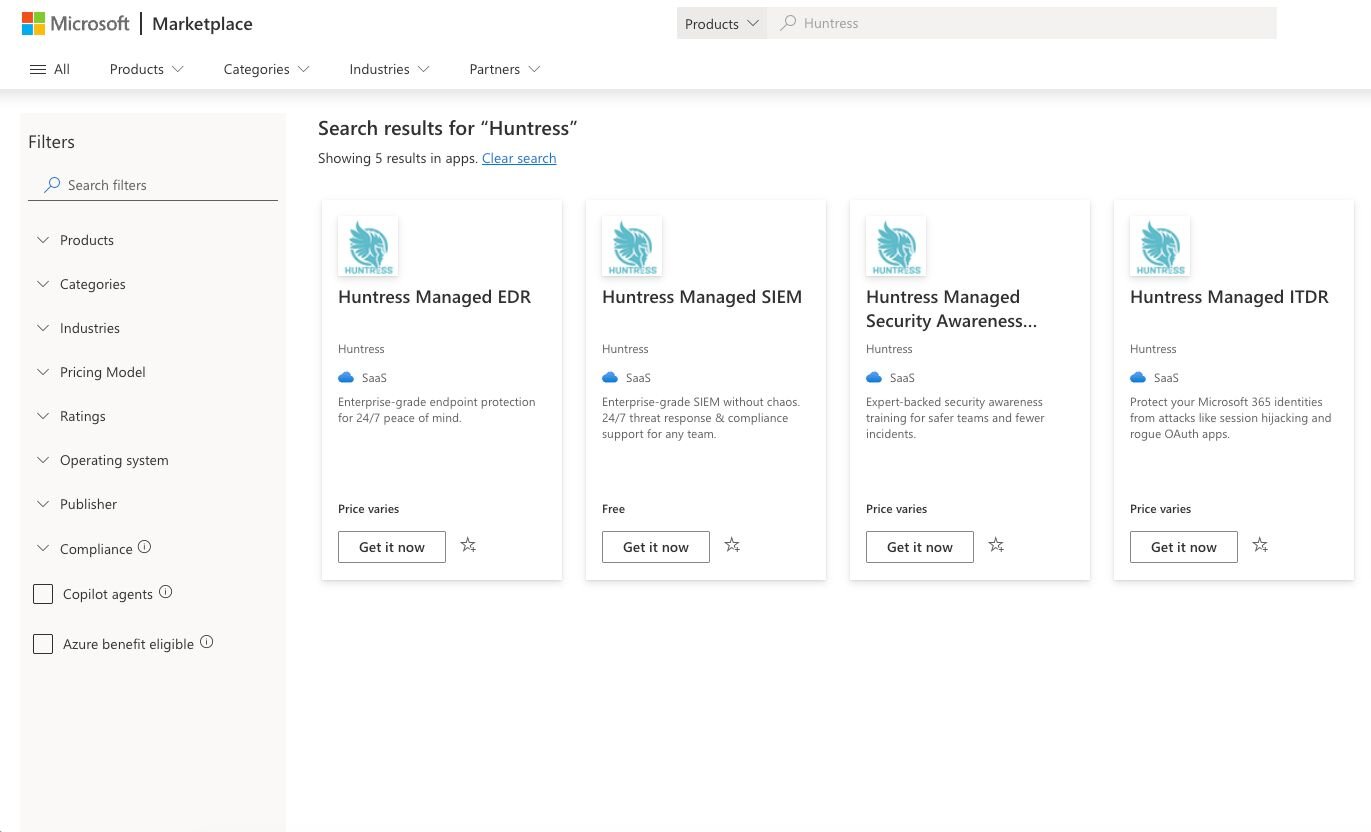Favorite Huntress Managed EDR with star icon
The image size is (1371, 832).
click(x=468, y=545)
